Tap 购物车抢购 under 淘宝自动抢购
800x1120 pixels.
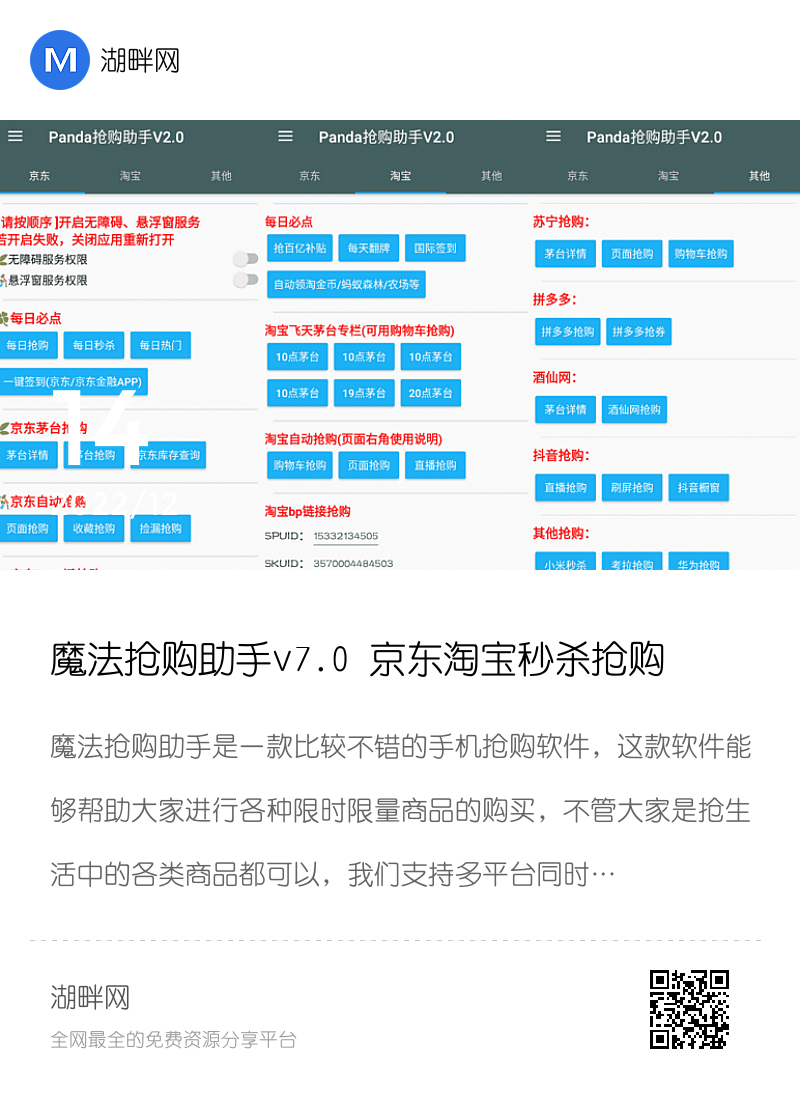(300, 465)
